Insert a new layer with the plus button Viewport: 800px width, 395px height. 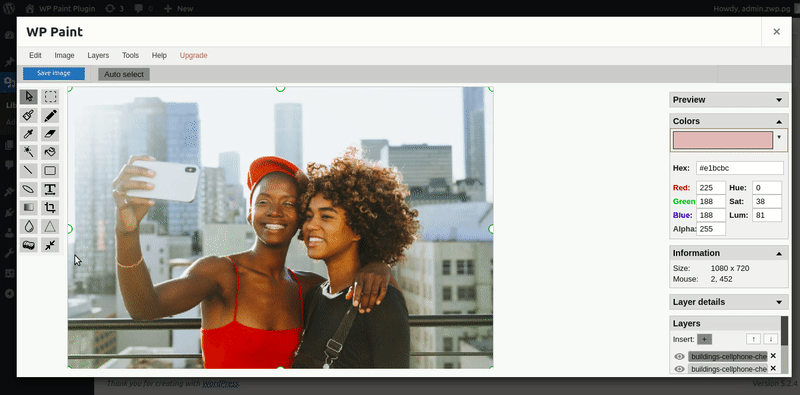pyautogui.click(x=704, y=339)
